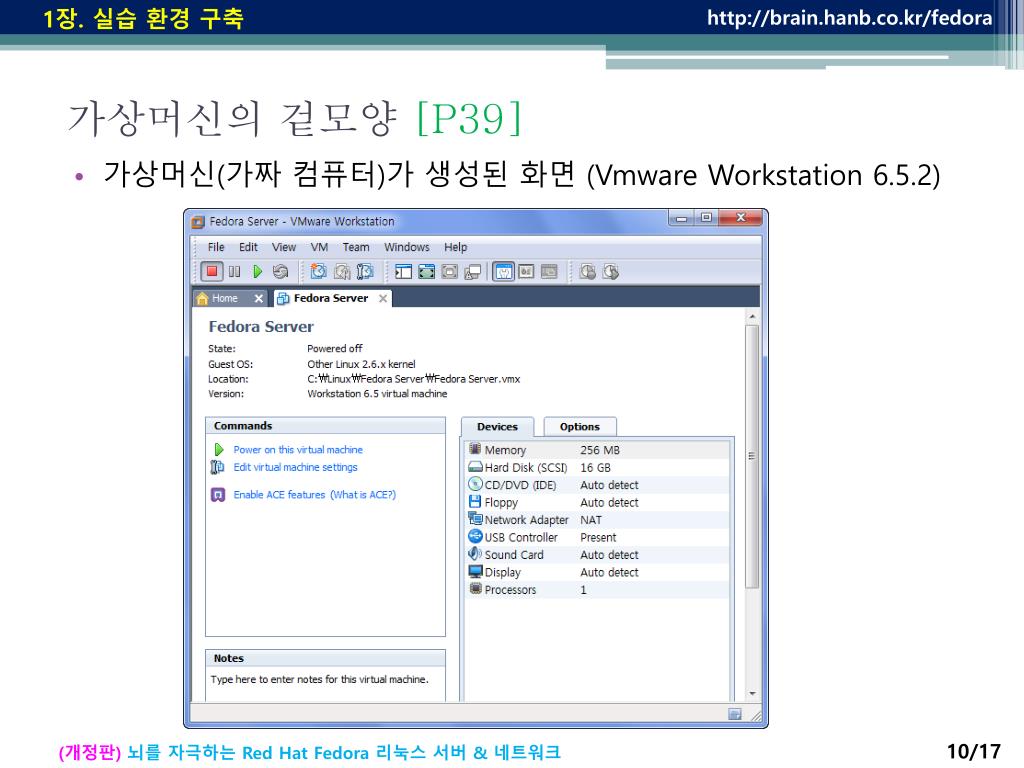Viewport: 1024px width, 768px height.
Task: Click the Other Linux 2.6.x kernel text
Action: [361, 364]
